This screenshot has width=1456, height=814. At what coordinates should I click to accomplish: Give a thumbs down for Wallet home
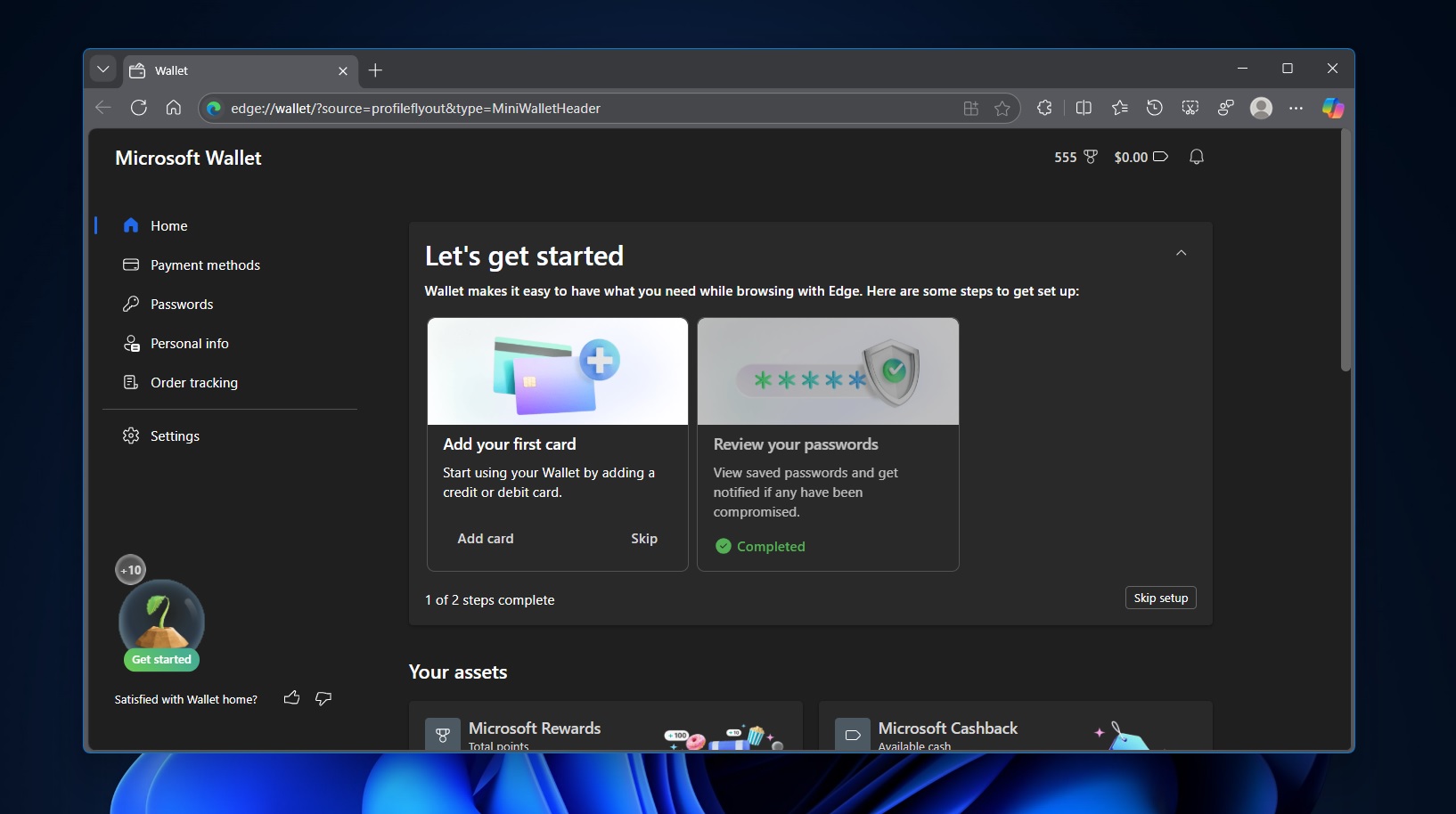coord(323,699)
